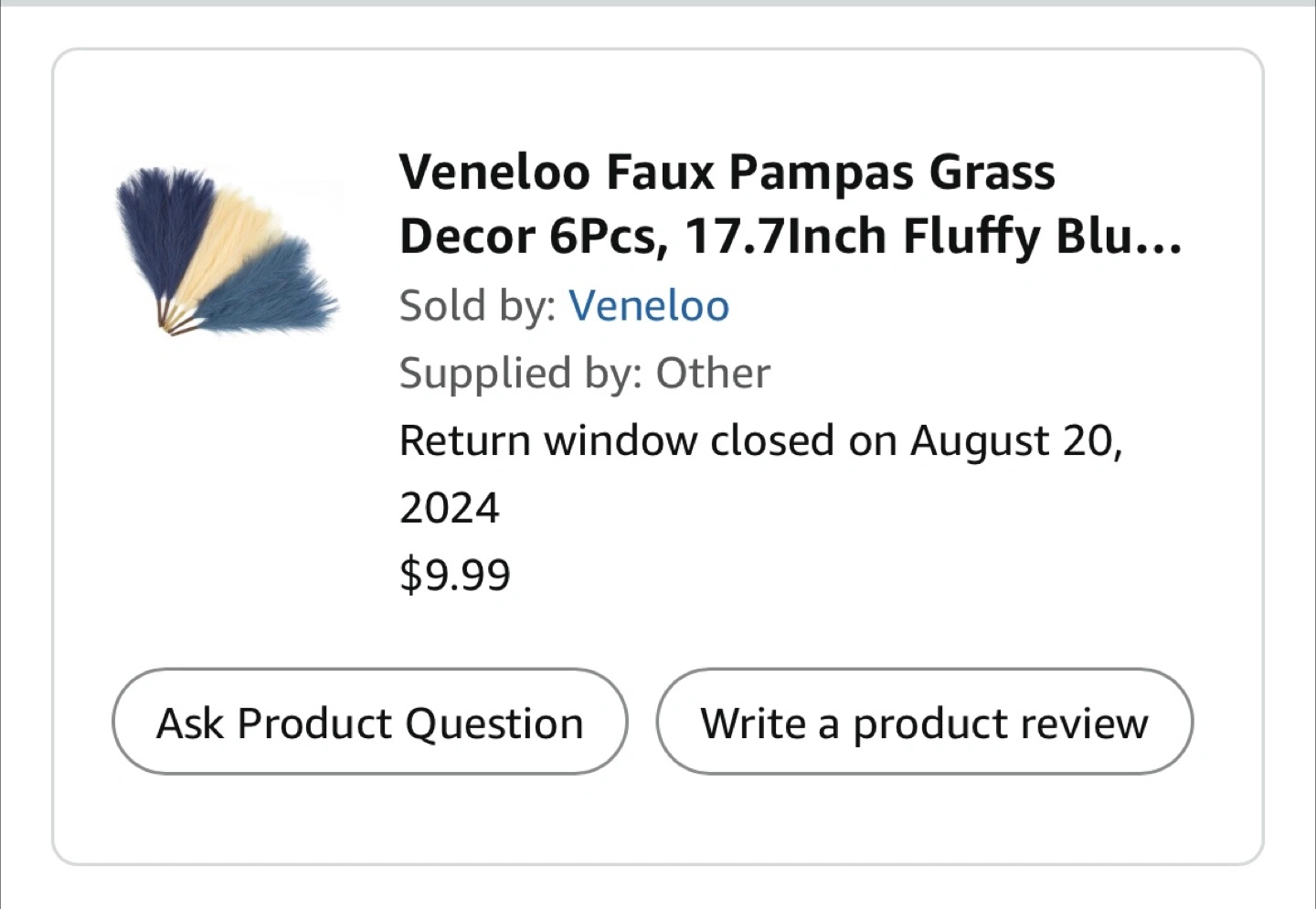Click the "Sold by:" label
This screenshot has width=1316, height=909.
pyautogui.click(x=477, y=305)
